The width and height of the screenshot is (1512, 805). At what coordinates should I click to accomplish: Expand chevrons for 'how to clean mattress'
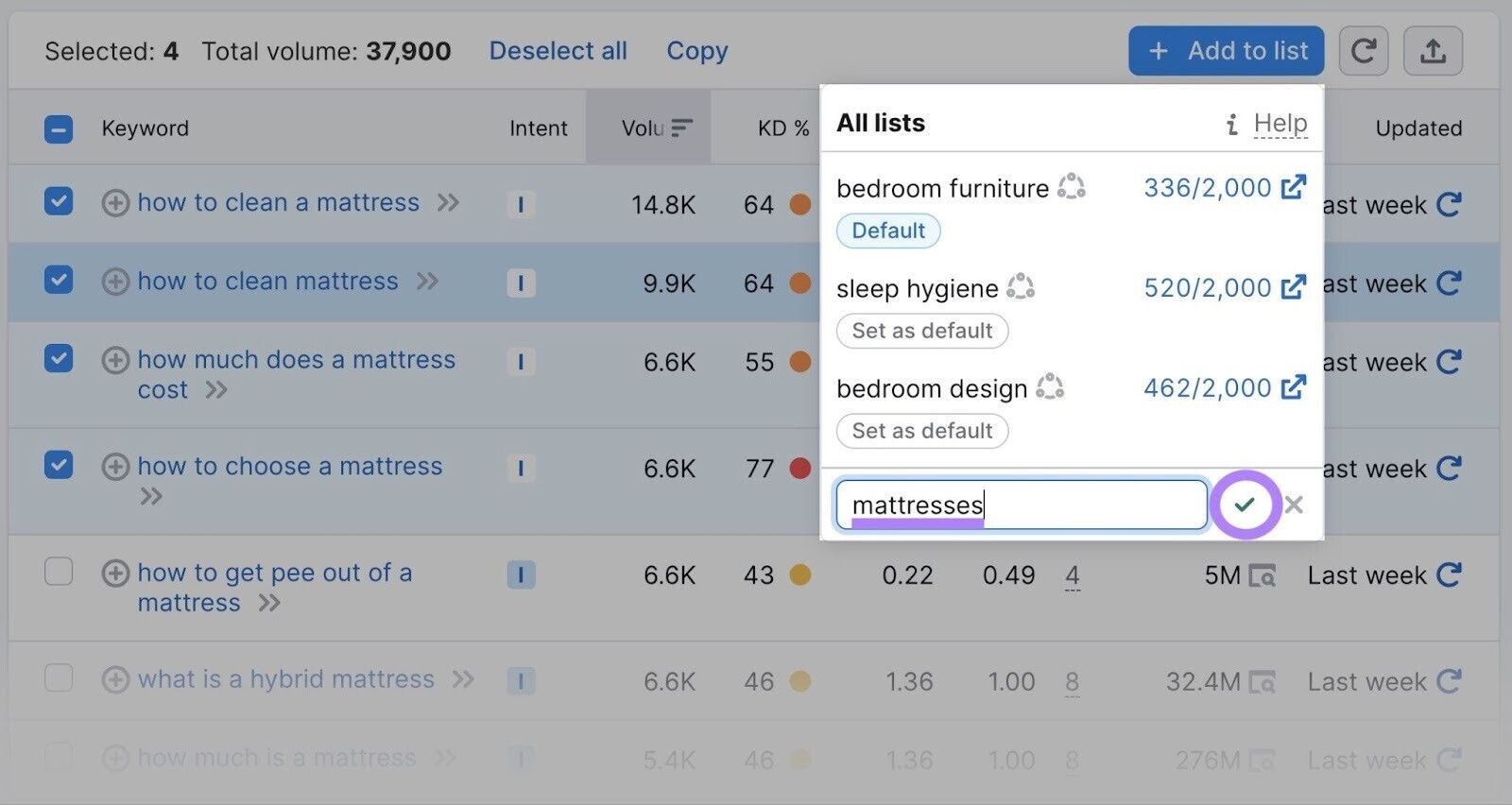[427, 281]
